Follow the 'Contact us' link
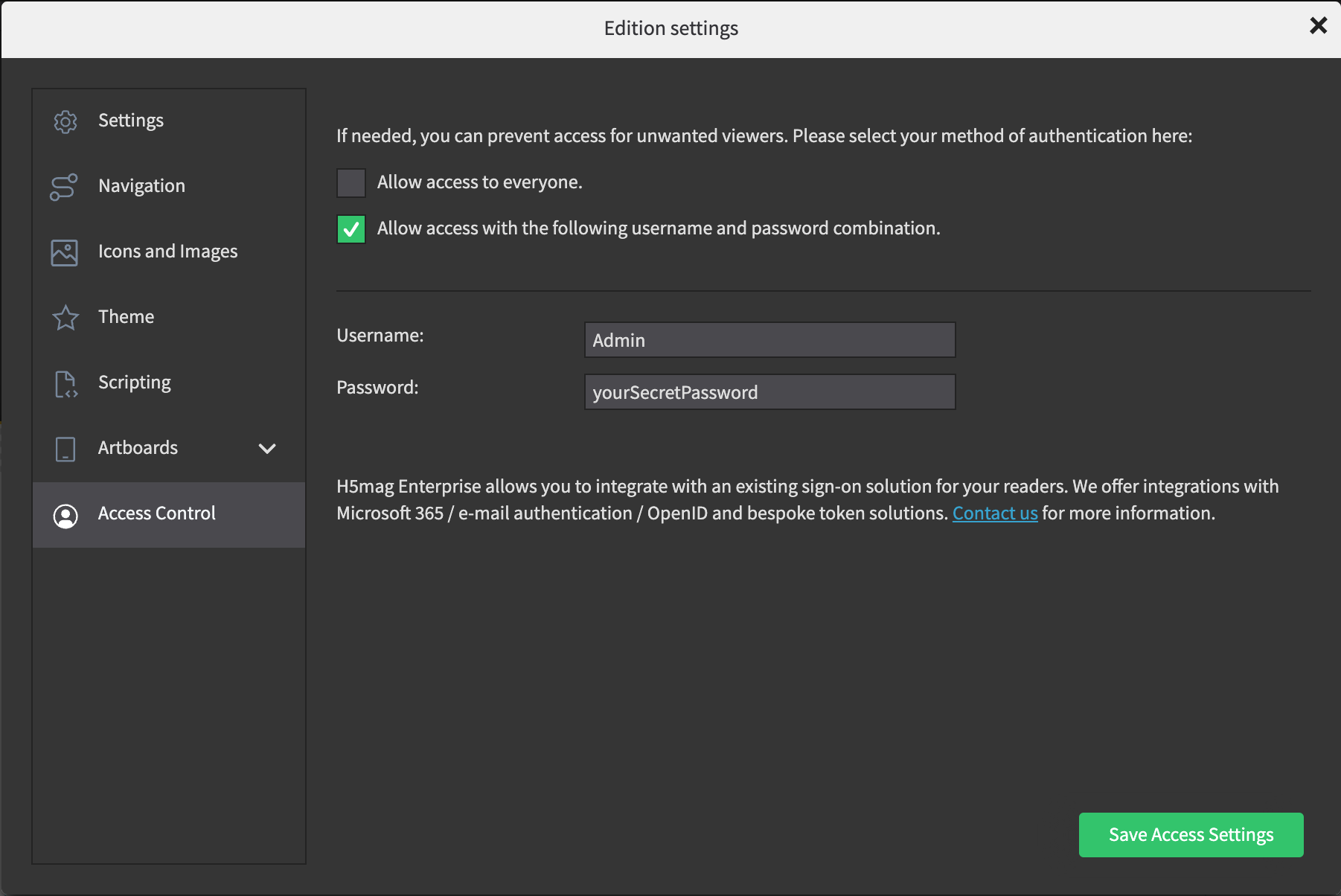Image resolution: width=1341 pixels, height=896 pixels. tap(994, 513)
